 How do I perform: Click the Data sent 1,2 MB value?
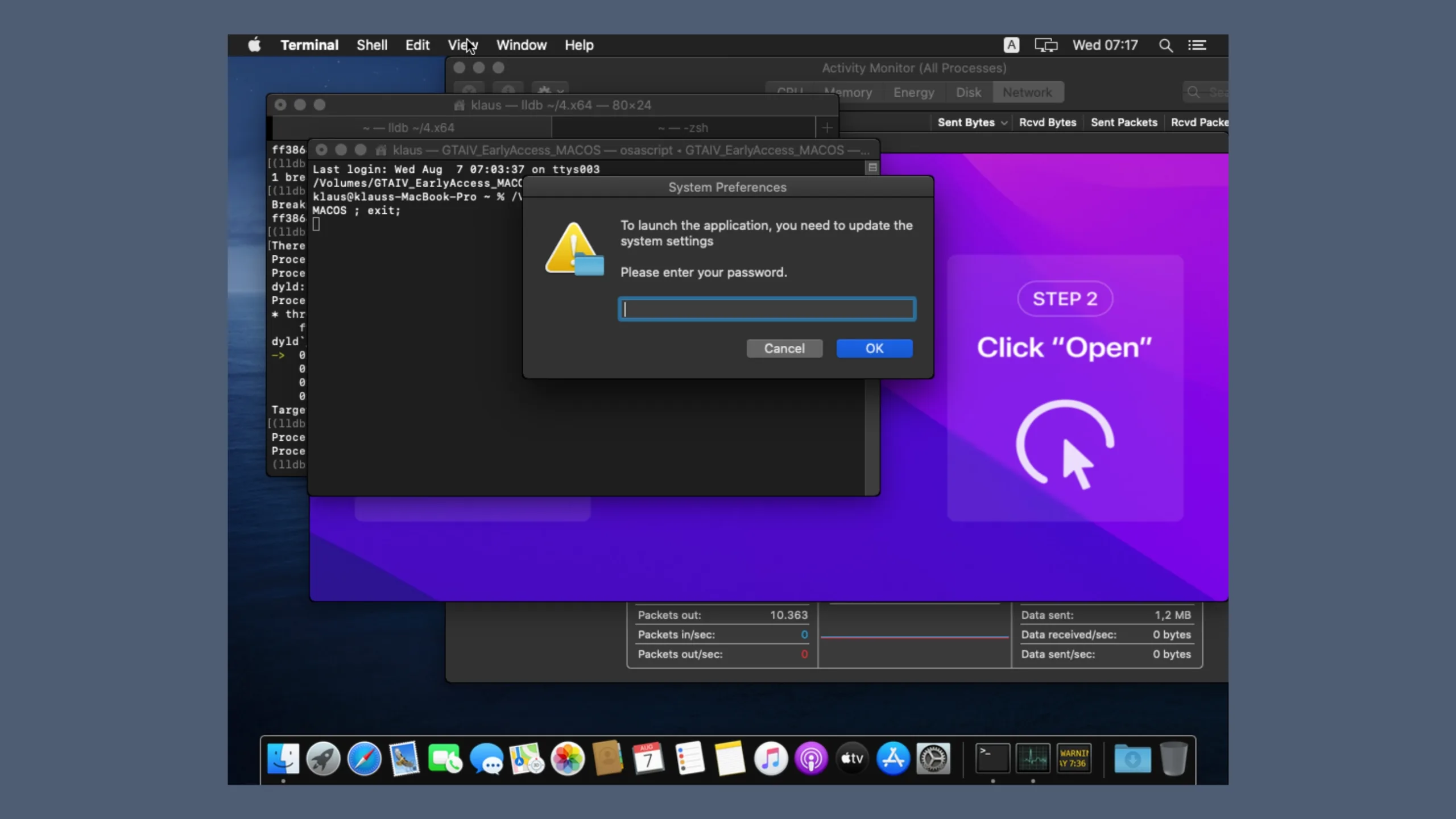1172,615
